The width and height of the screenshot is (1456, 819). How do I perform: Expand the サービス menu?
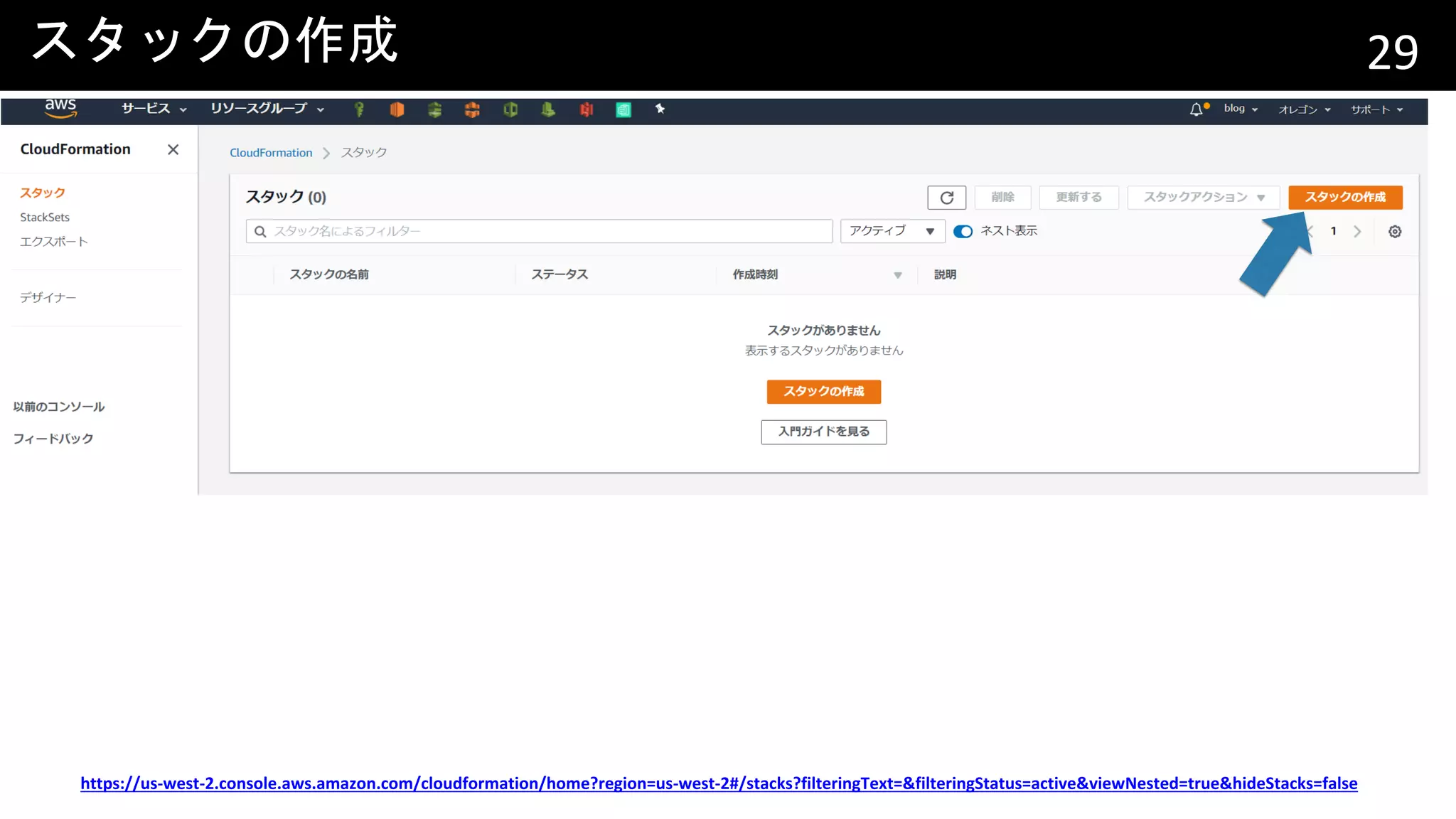click(154, 109)
